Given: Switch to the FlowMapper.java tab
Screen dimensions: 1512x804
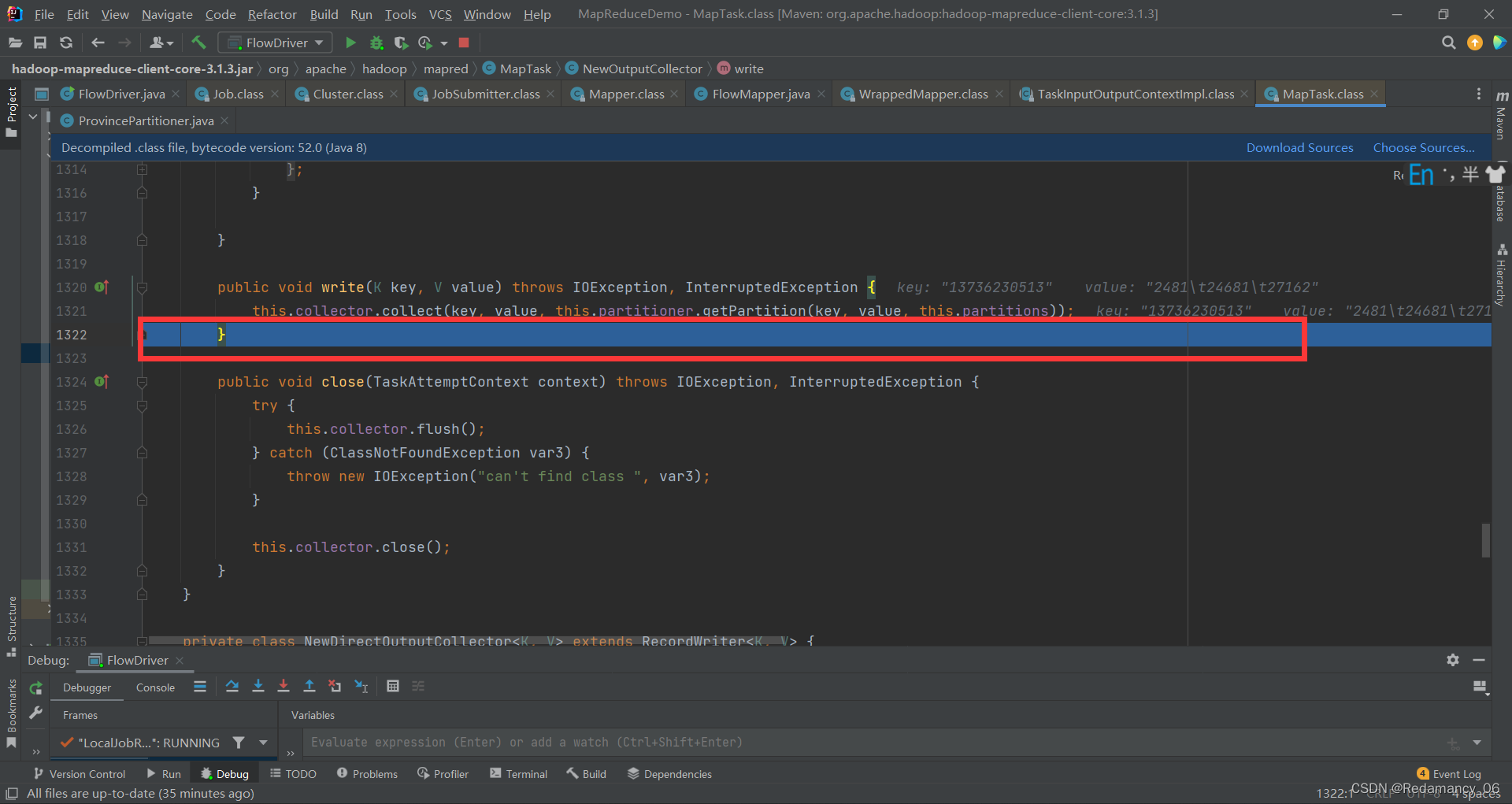Looking at the screenshot, I should coord(761,94).
